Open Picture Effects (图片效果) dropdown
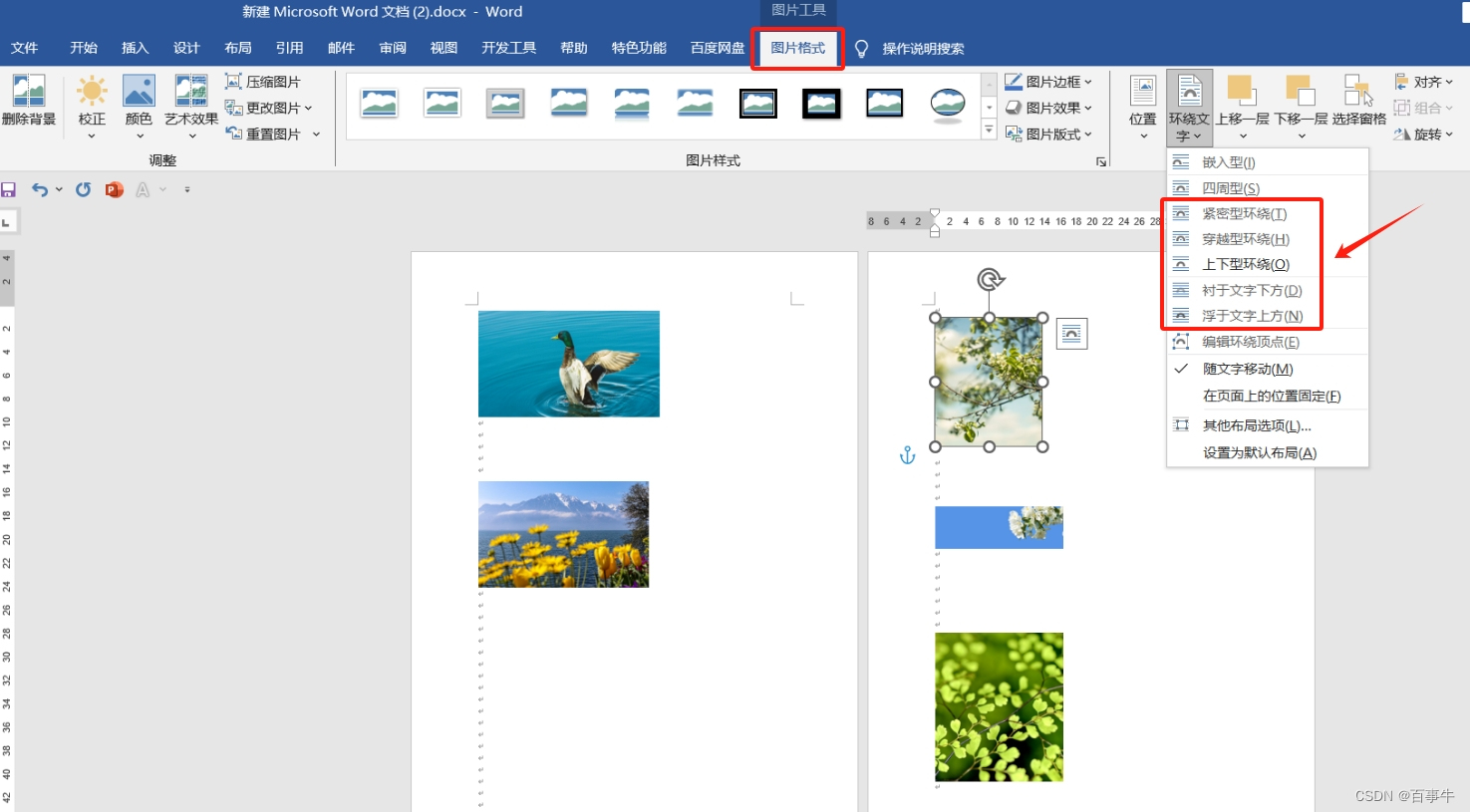This screenshot has width=1470, height=812. (x=1048, y=108)
